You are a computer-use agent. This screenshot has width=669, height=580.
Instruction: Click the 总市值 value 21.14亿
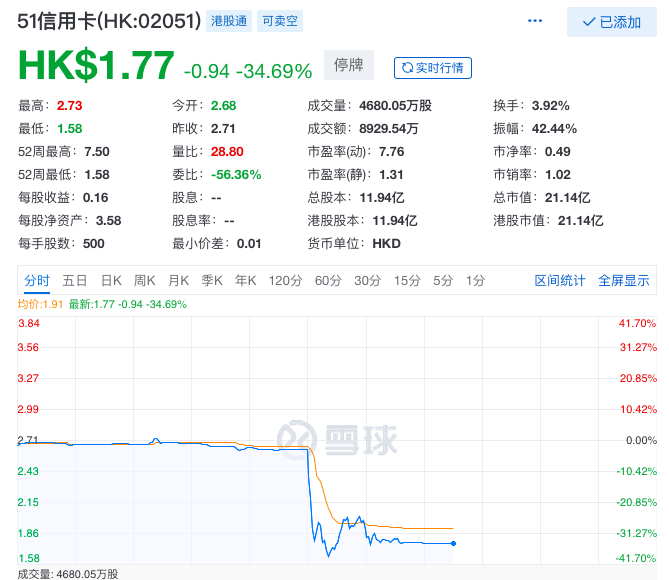(x=567, y=198)
